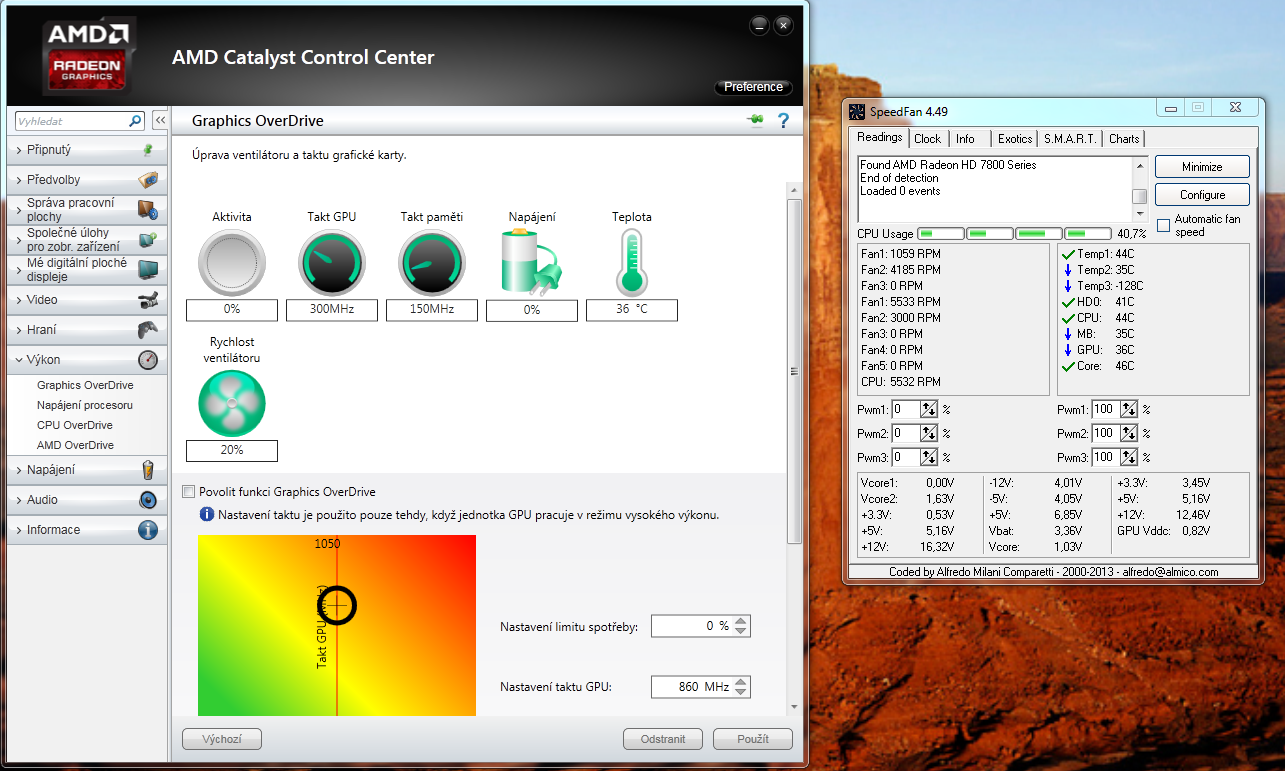Image resolution: width=1285 pixels, height=771 pixels.
Task: Decrease GPU clock with the down arrow
Action: click(x=741, y=692)
